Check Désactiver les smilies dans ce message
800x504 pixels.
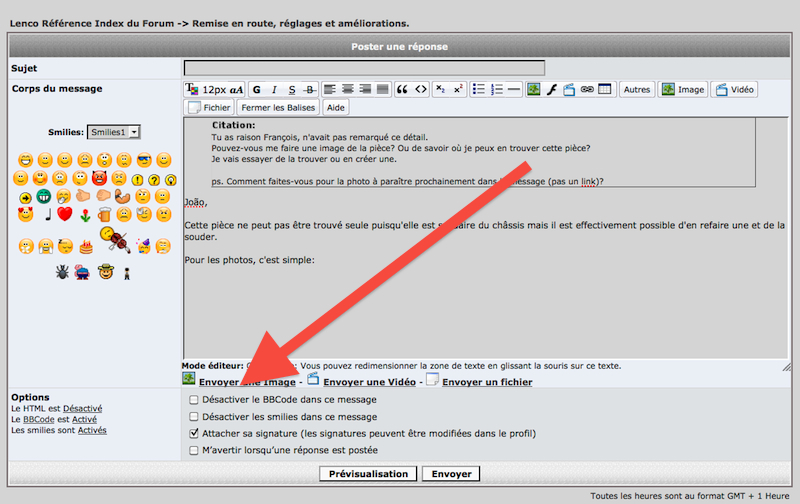[x=194, y=417]
